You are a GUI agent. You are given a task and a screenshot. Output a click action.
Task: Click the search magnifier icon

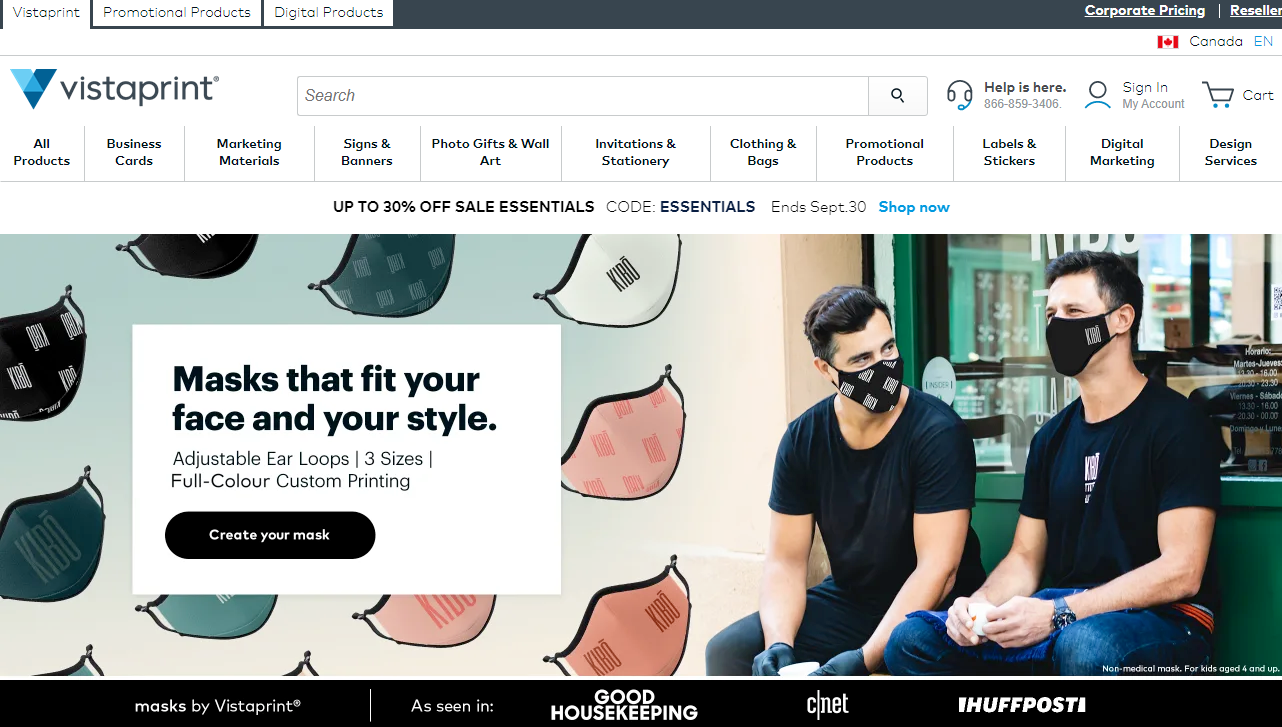coord(897,96)
